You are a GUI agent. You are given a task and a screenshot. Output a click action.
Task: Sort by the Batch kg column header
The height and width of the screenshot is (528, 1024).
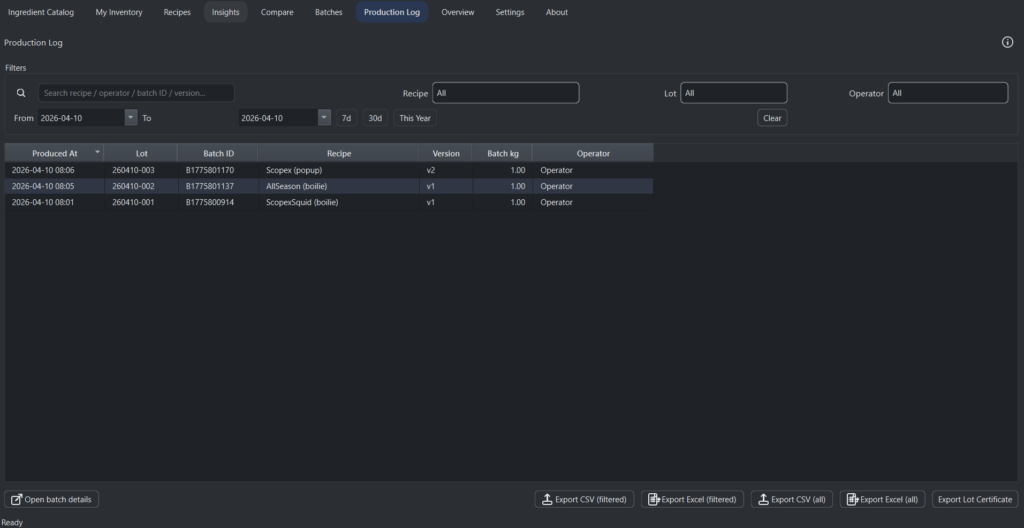pos(502,153)
